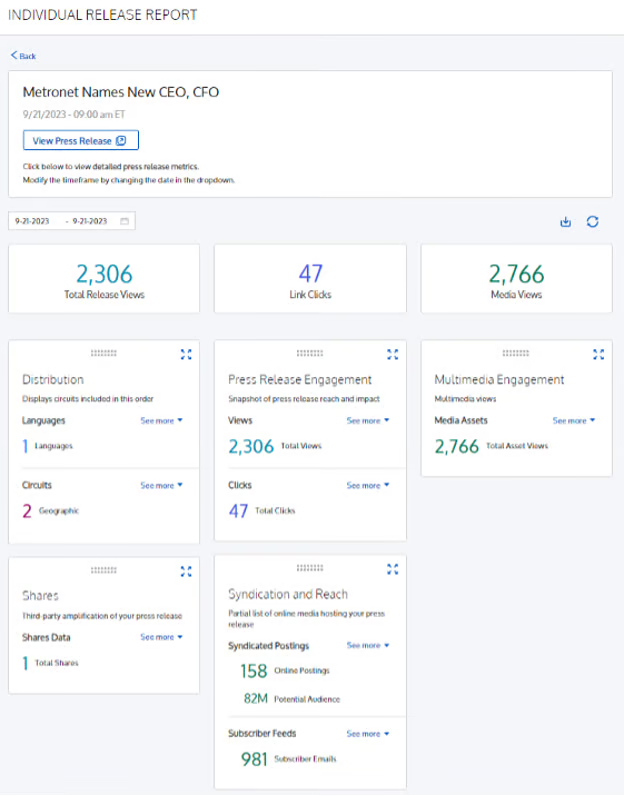Expand the Syndication and Reach card
Viewport: 624px width, 796px height.
(392, 570)
